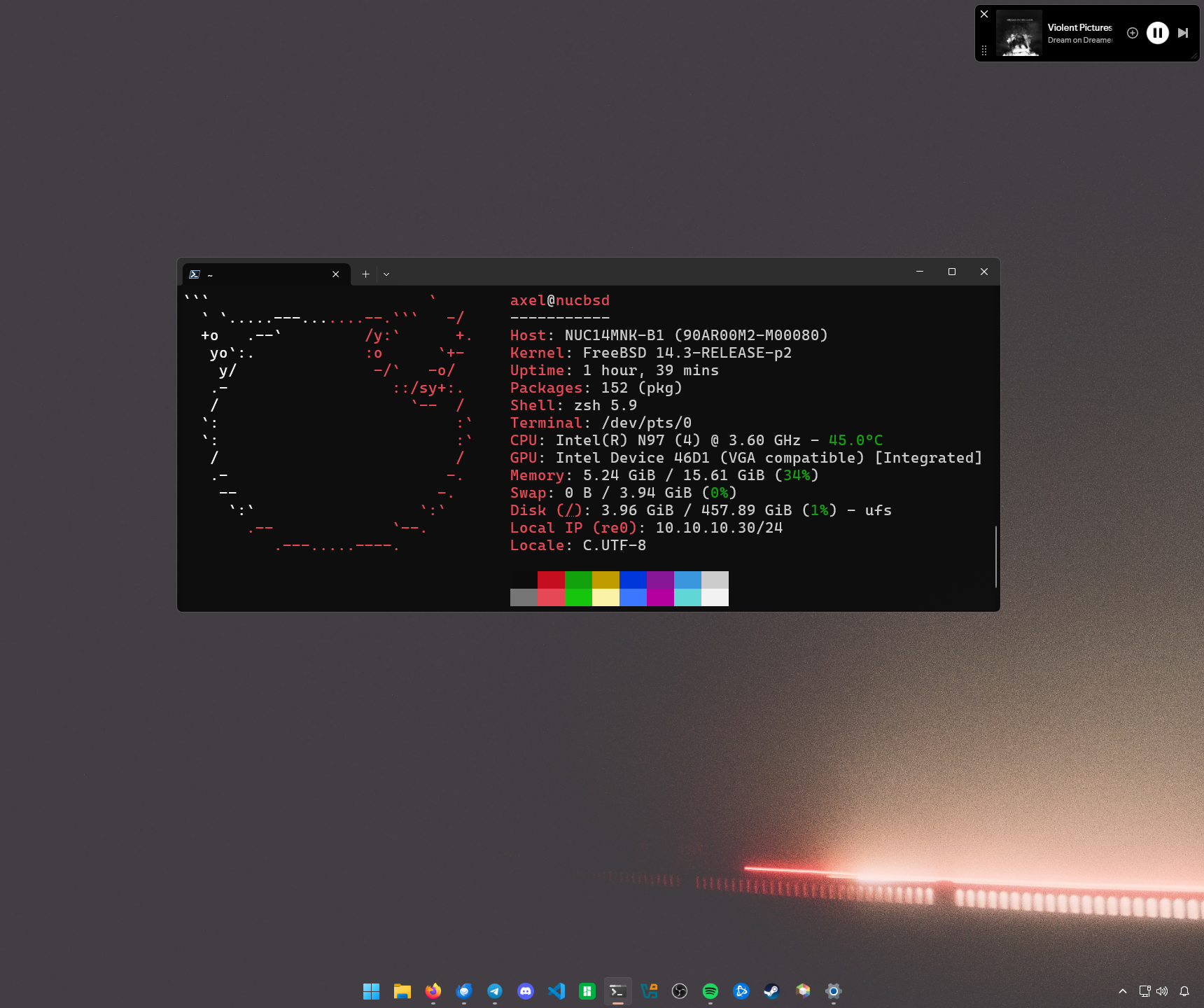The width and height of the screenshot is (1204, 1008).
Task: Launch Battle.net from the taskbar
Action: pos(741,991)
